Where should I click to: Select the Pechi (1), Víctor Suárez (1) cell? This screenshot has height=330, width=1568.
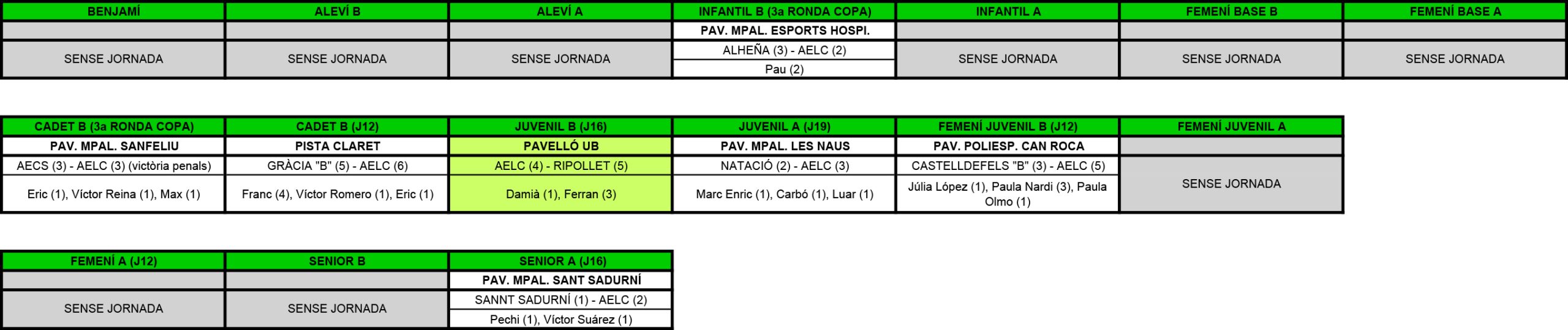tap(560, 319)
